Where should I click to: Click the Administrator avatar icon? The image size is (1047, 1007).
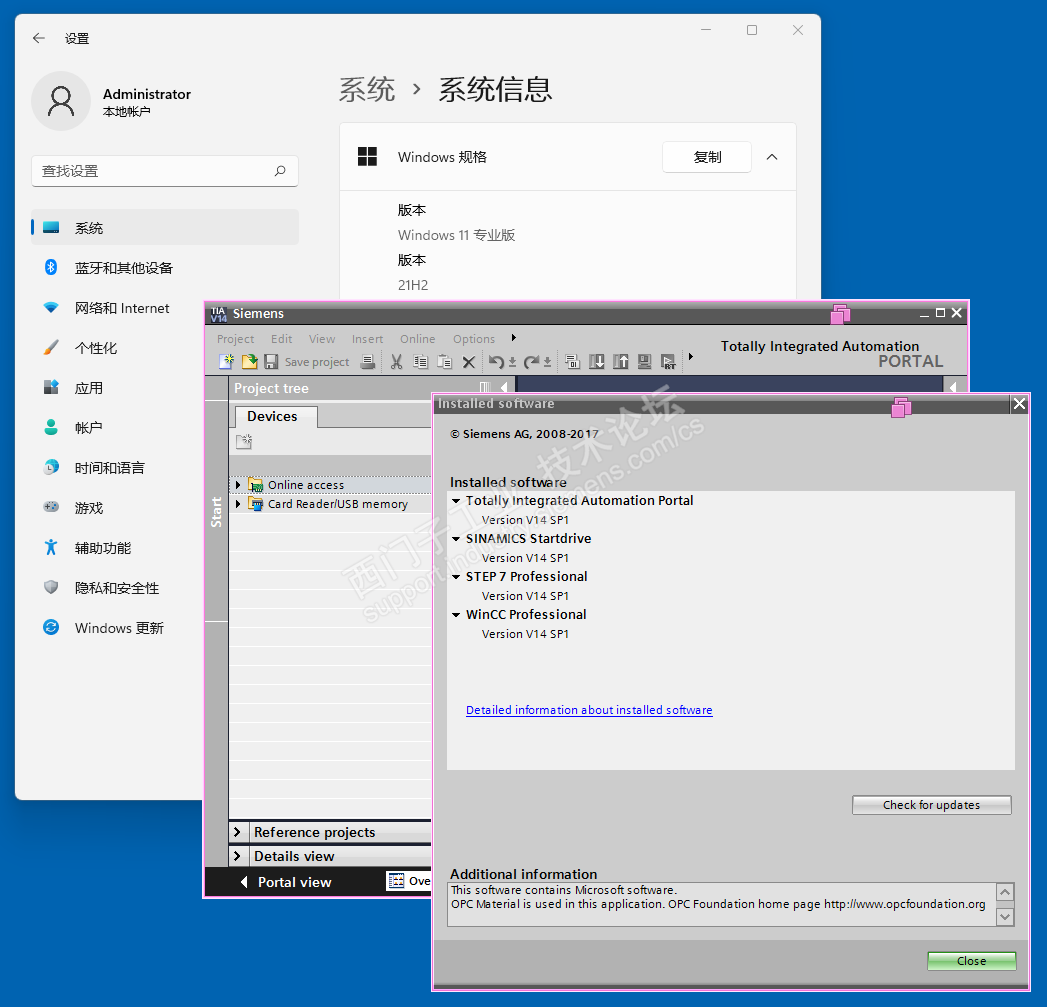(61, 101)
